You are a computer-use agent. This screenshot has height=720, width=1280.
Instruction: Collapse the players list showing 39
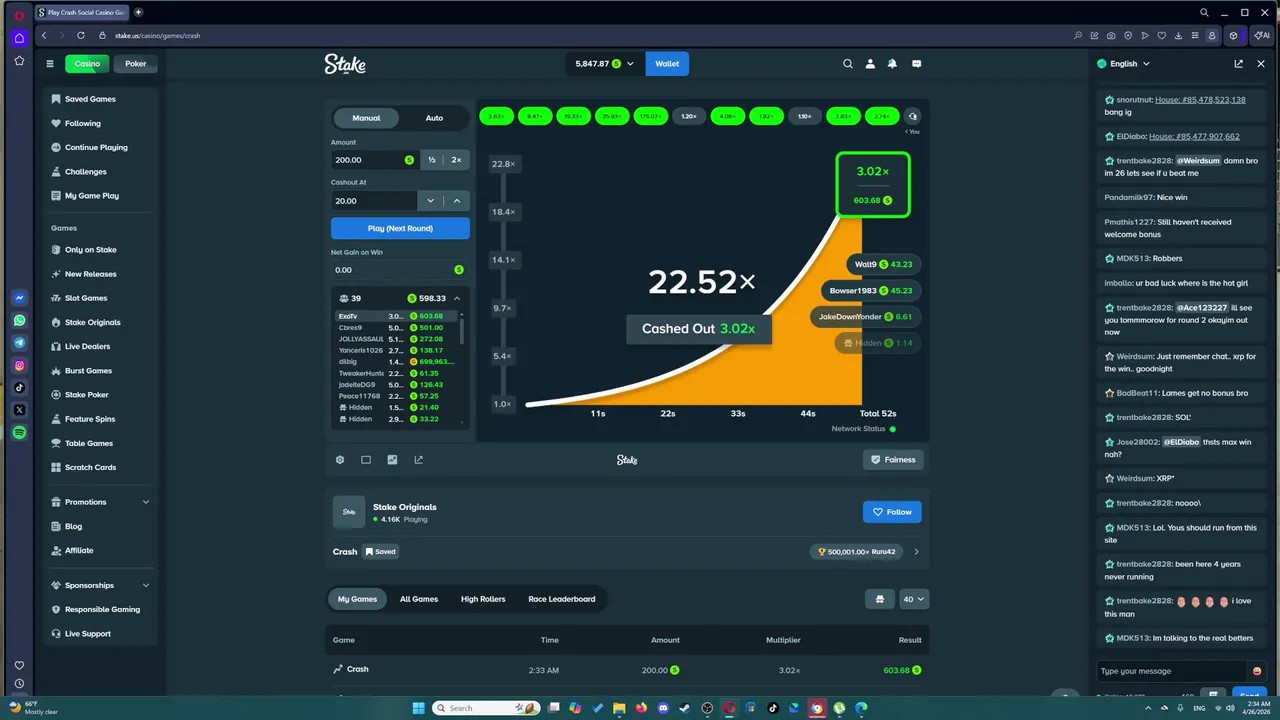(457, 298)
